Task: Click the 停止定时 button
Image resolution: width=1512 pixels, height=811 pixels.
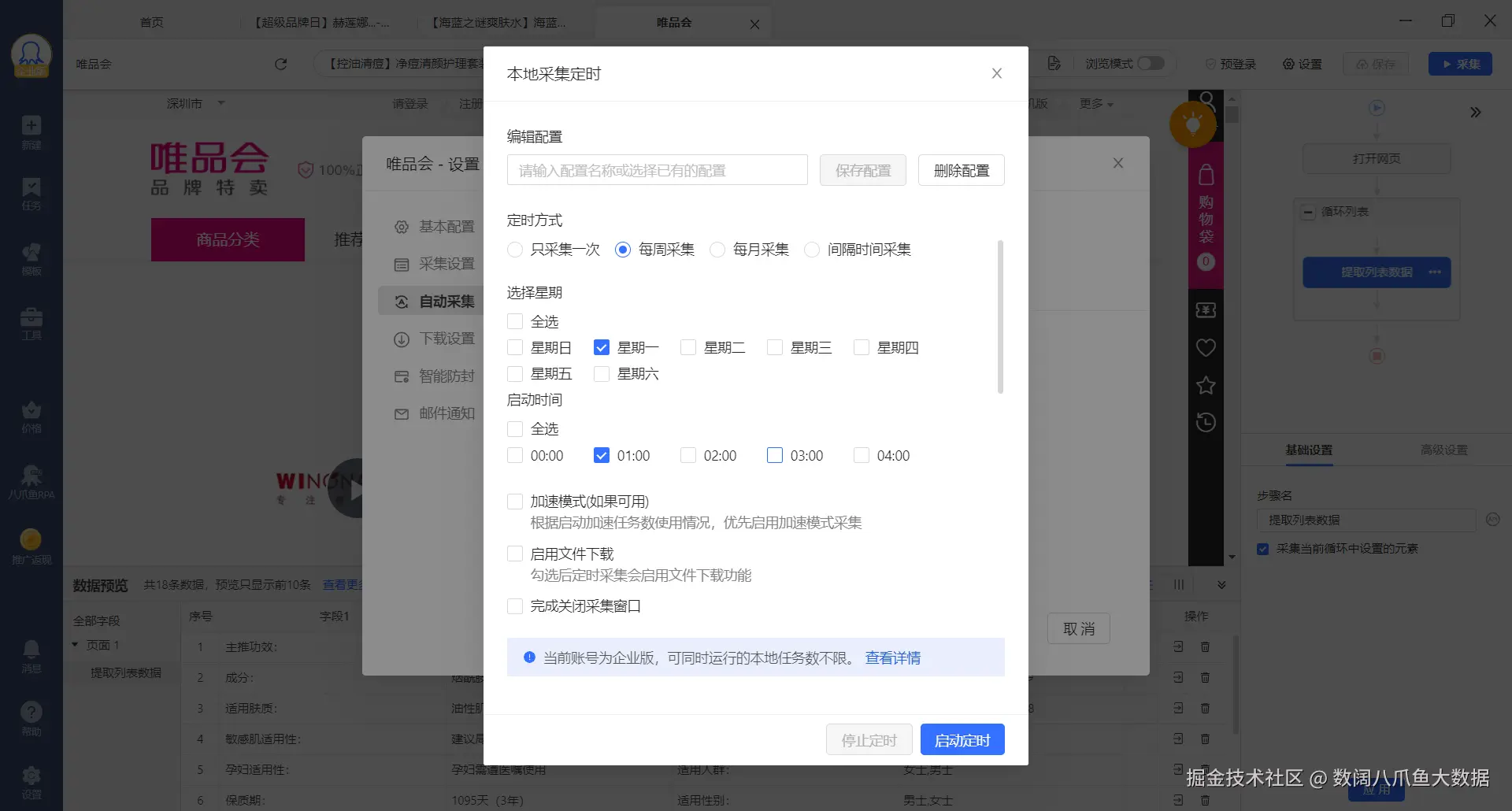Action: pyautogui.click(x=869, y=740)
